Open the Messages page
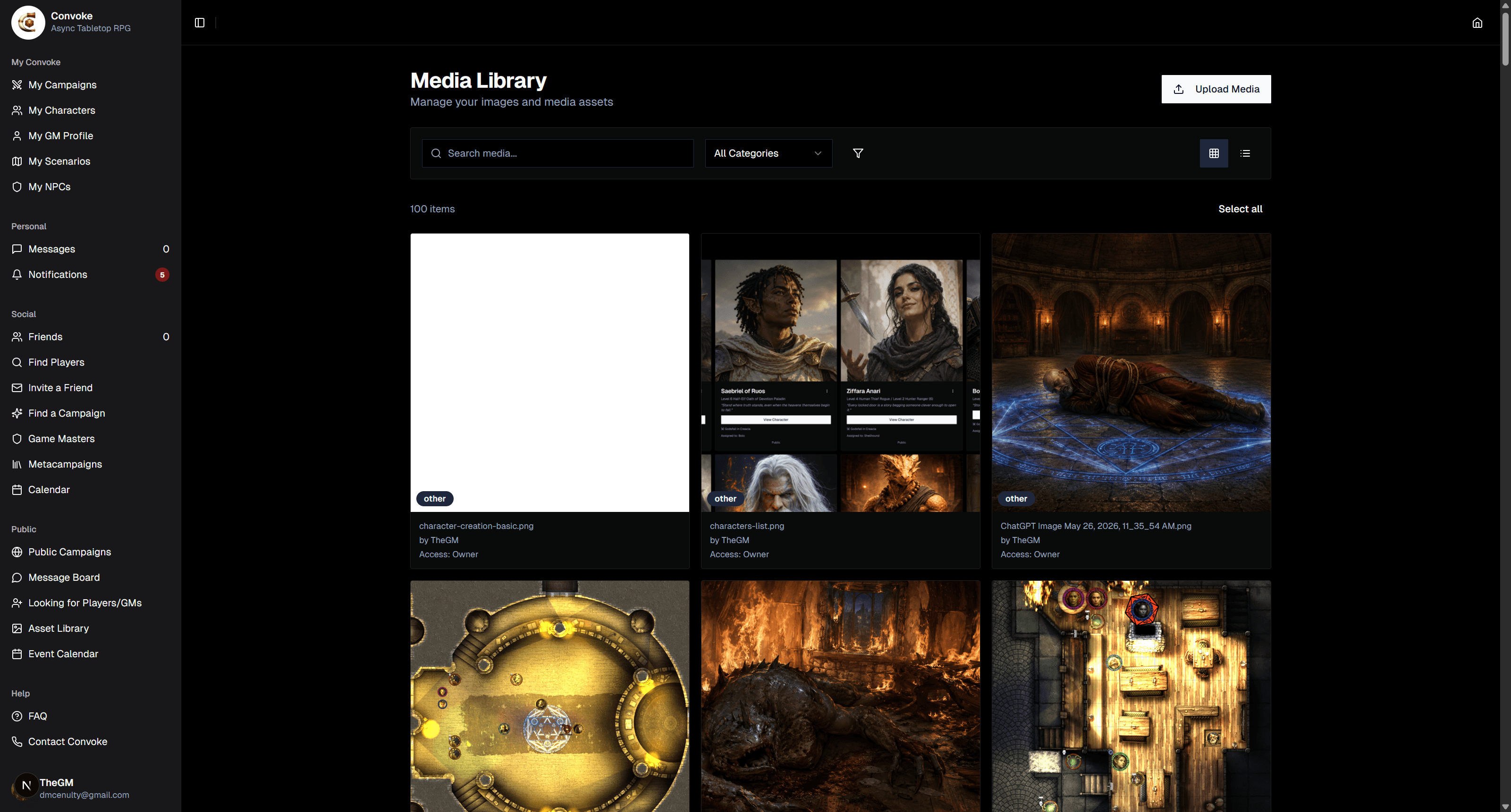 90,249
